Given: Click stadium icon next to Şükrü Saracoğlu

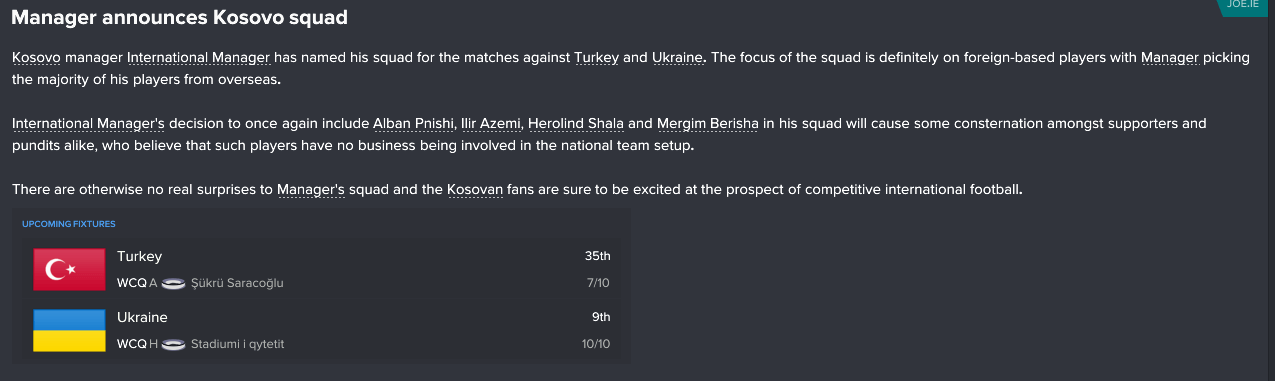Looking at the screenshot, I should 174,283.
